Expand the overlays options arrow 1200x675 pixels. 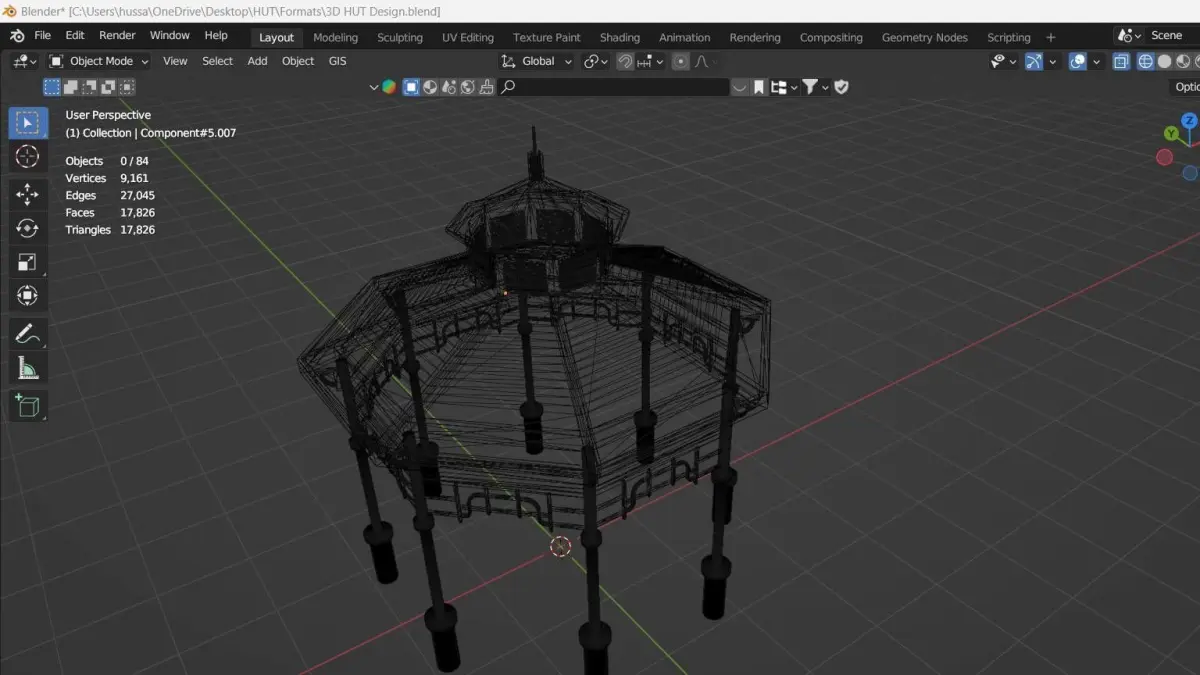1096,61
